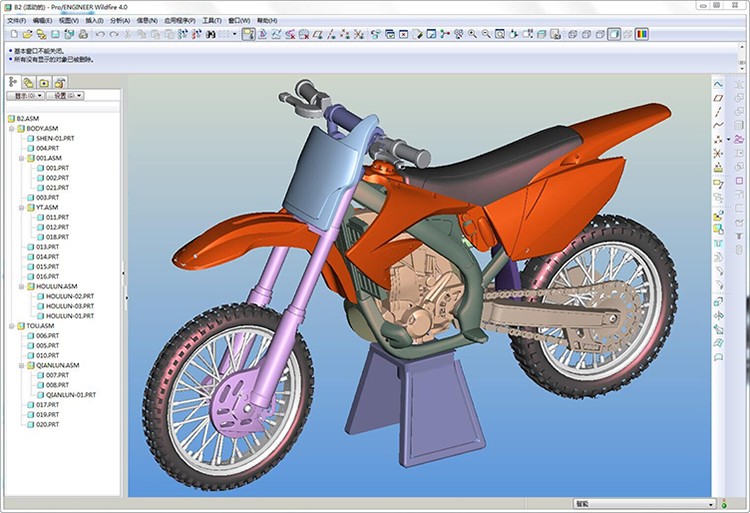Open the 文件(F) menu
Viewport: 750px width, 513px height.
point(15,19)
